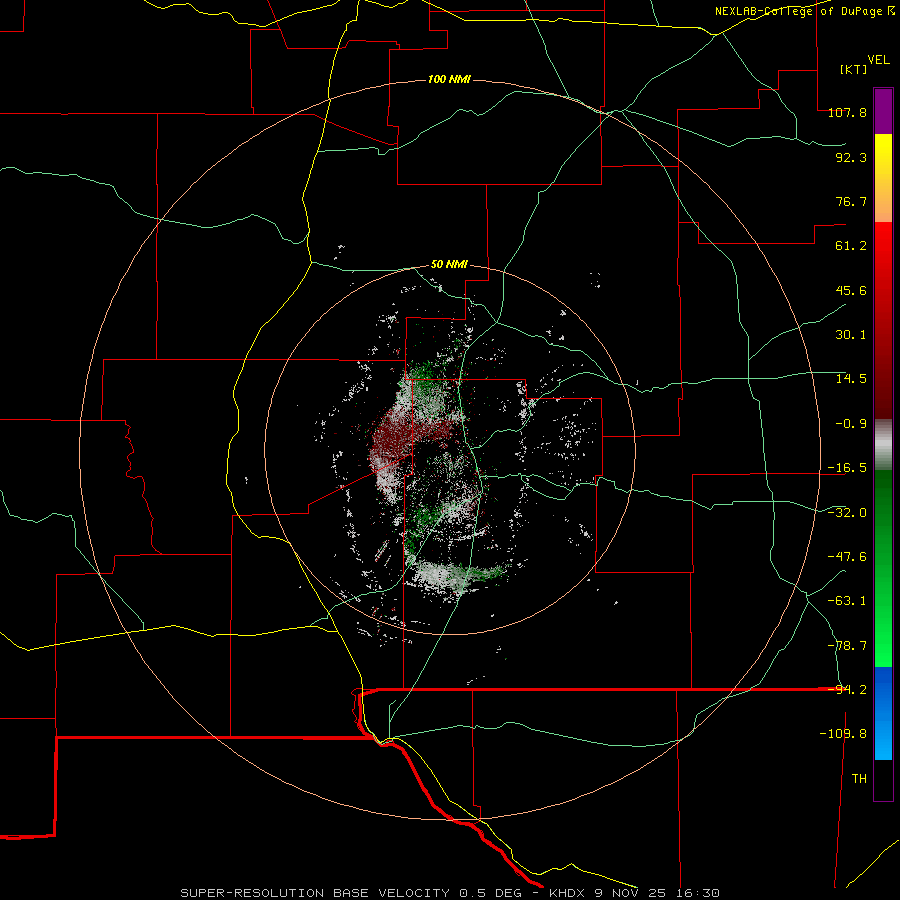Click the 50 NMI range ring label
The height and width of the screenshot is (900, 900).
click(x=449, y=265)
